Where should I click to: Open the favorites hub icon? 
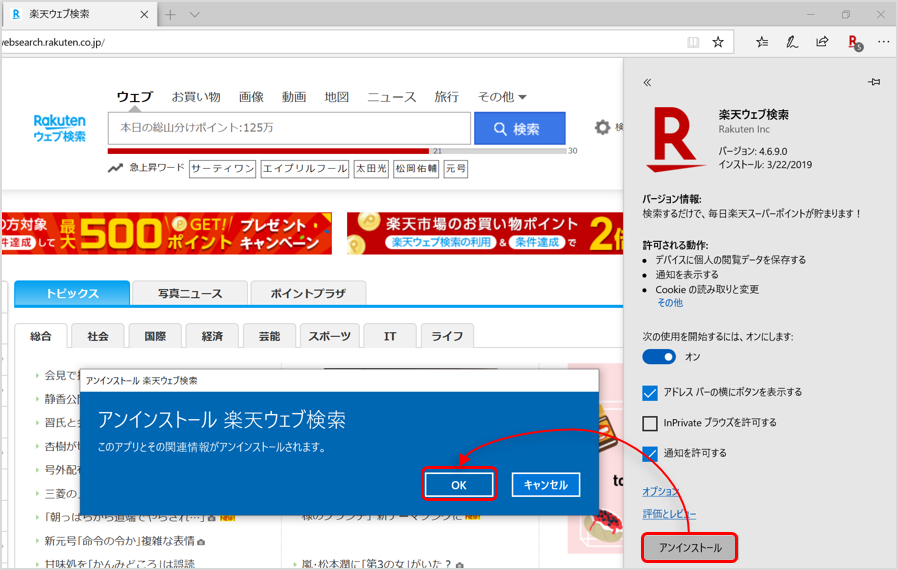762,42
